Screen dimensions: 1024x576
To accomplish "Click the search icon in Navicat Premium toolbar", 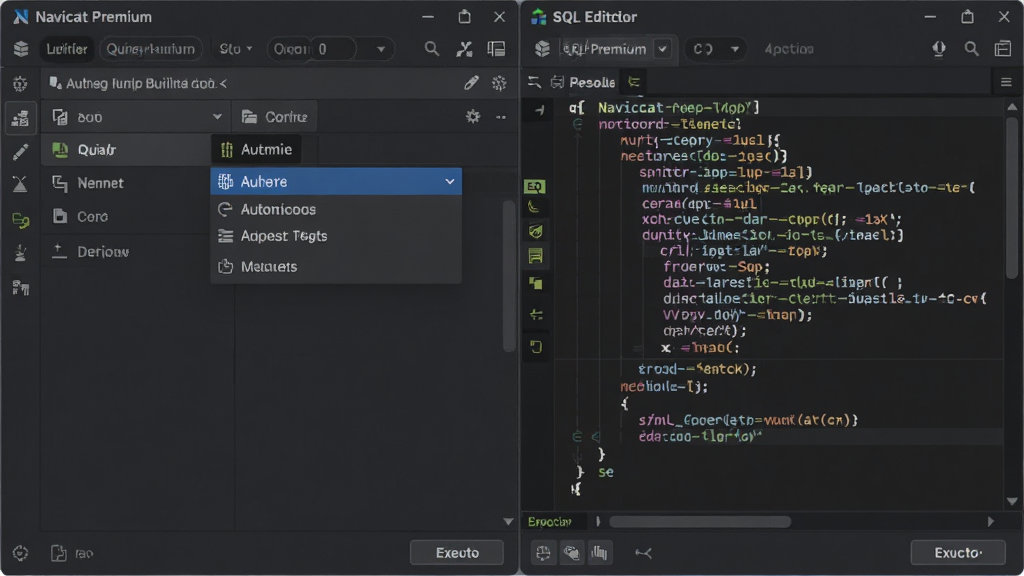I will [432, 49].
